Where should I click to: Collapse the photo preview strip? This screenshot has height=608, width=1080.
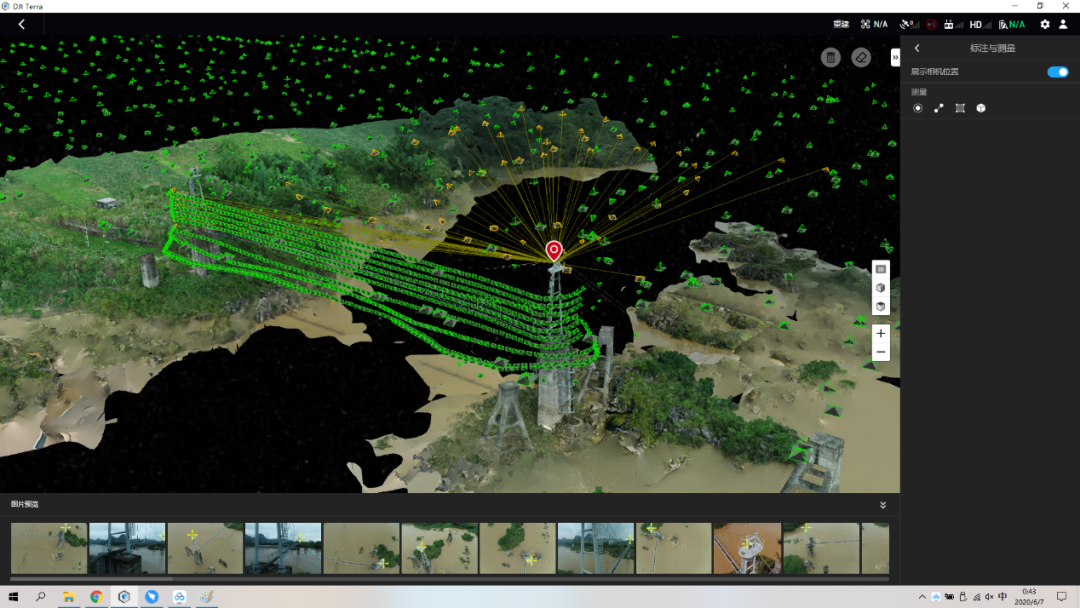(883, 505)
